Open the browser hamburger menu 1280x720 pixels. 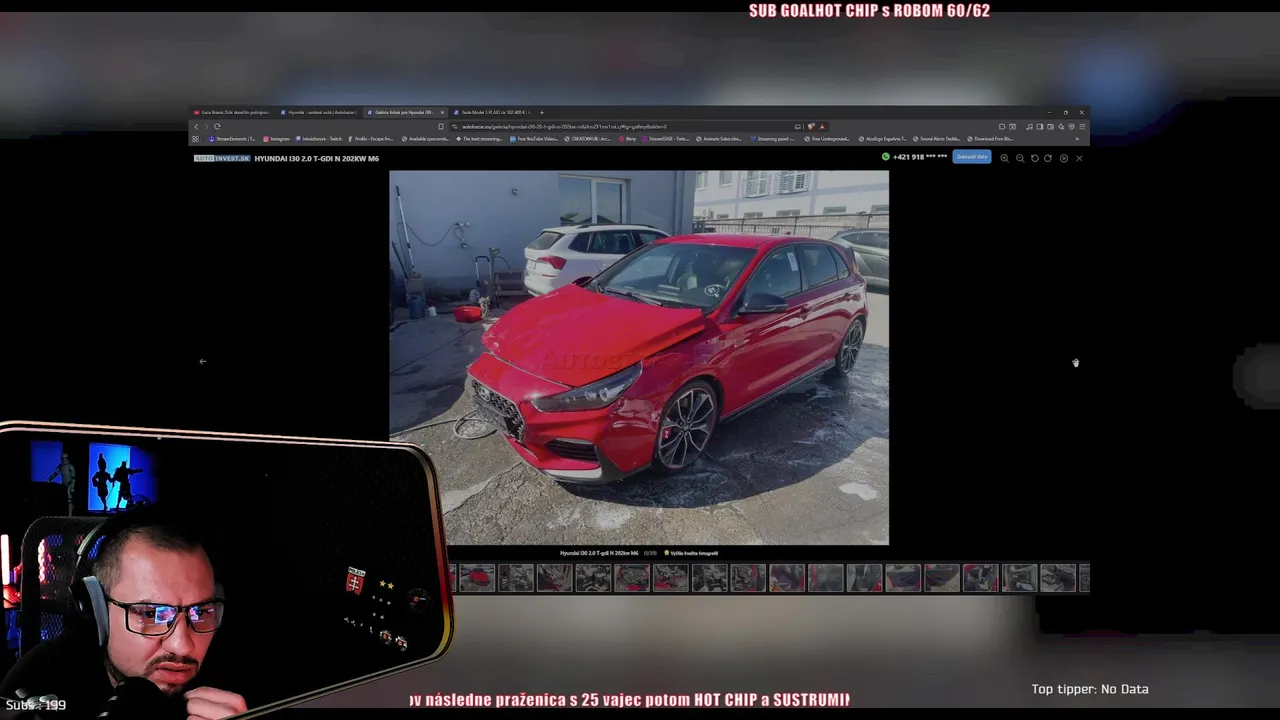[x=1082, y=127]
